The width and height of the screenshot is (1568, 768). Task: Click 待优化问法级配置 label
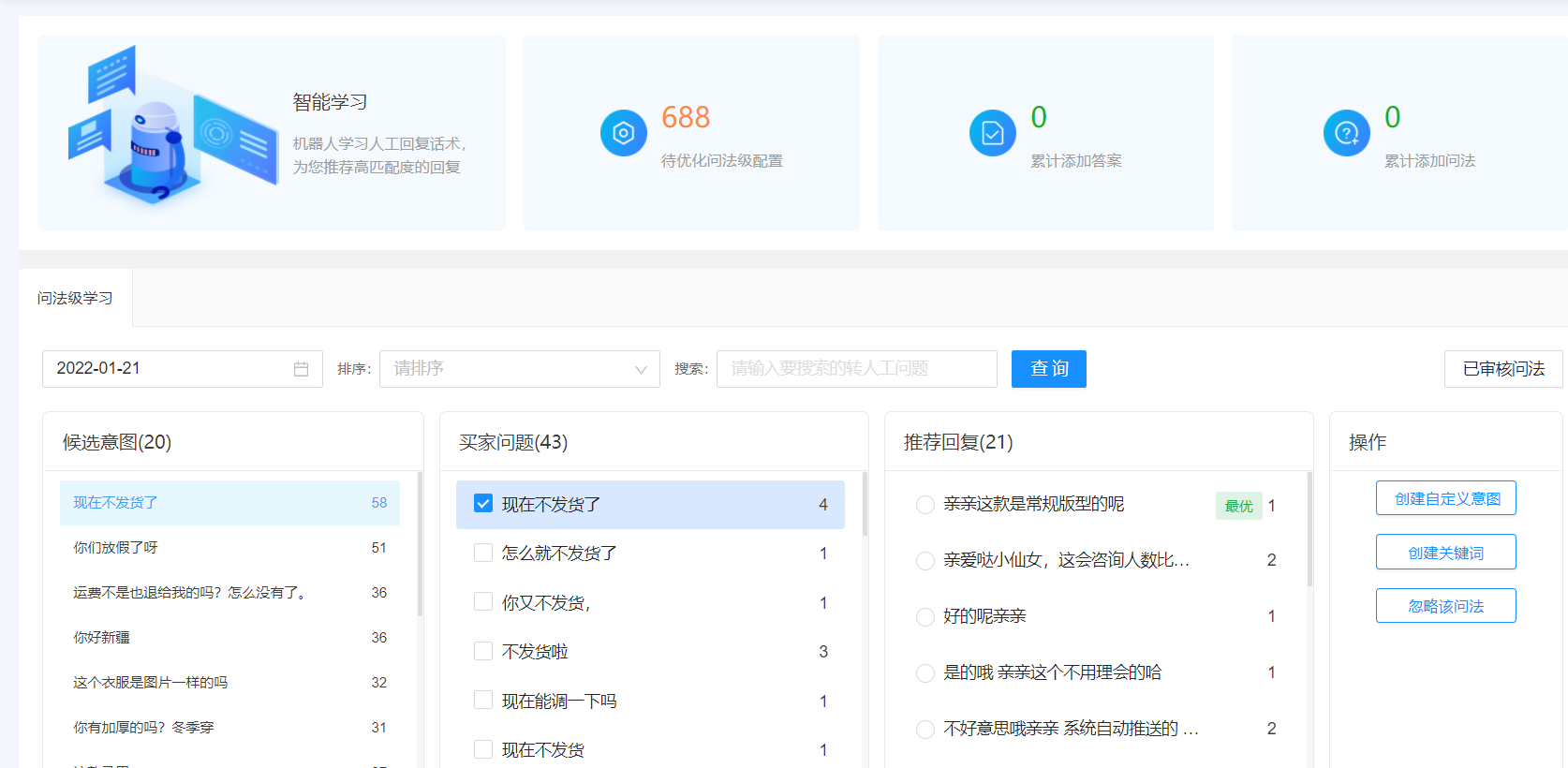tap(722, 161)
